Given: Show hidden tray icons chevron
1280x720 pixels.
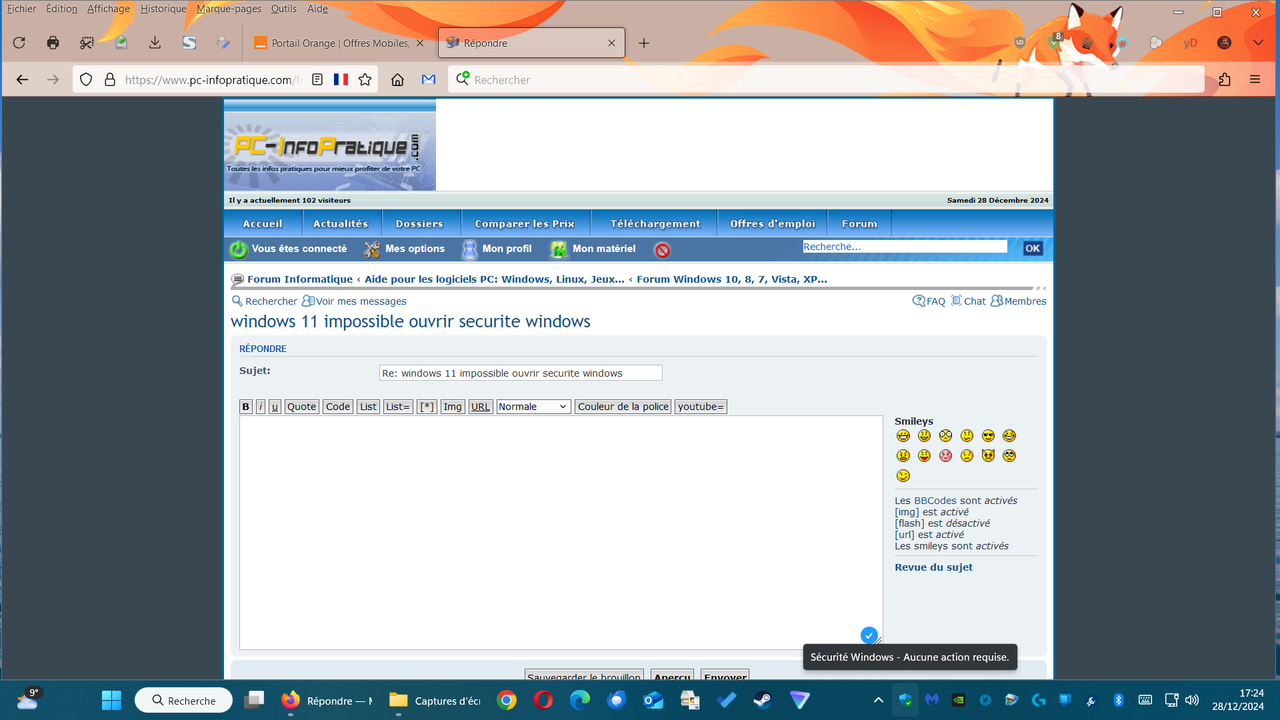Looking at the screenshot, I should pyautogui.click(x=879, y=700).
